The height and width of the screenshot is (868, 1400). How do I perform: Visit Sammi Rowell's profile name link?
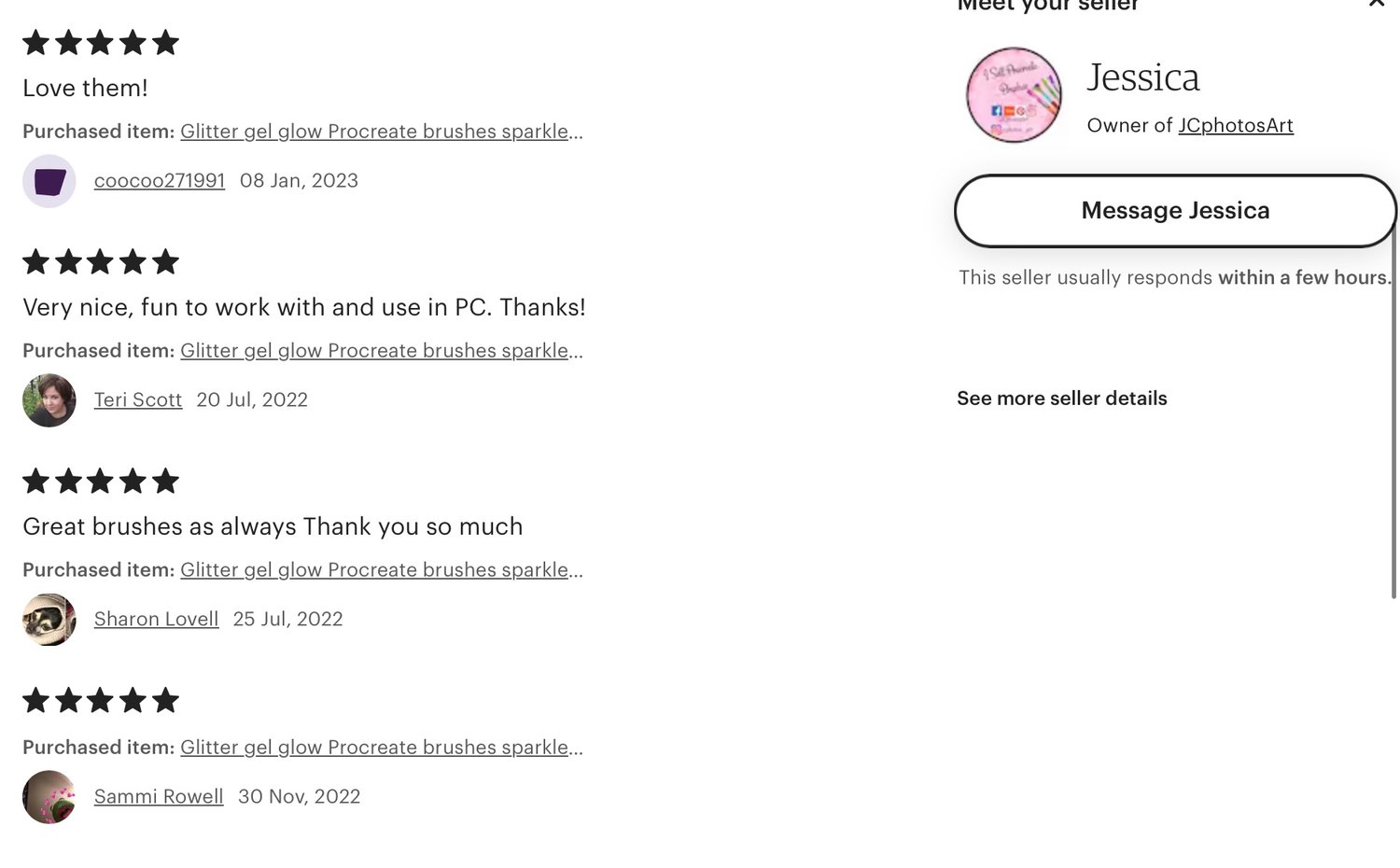tap(159, 797)
